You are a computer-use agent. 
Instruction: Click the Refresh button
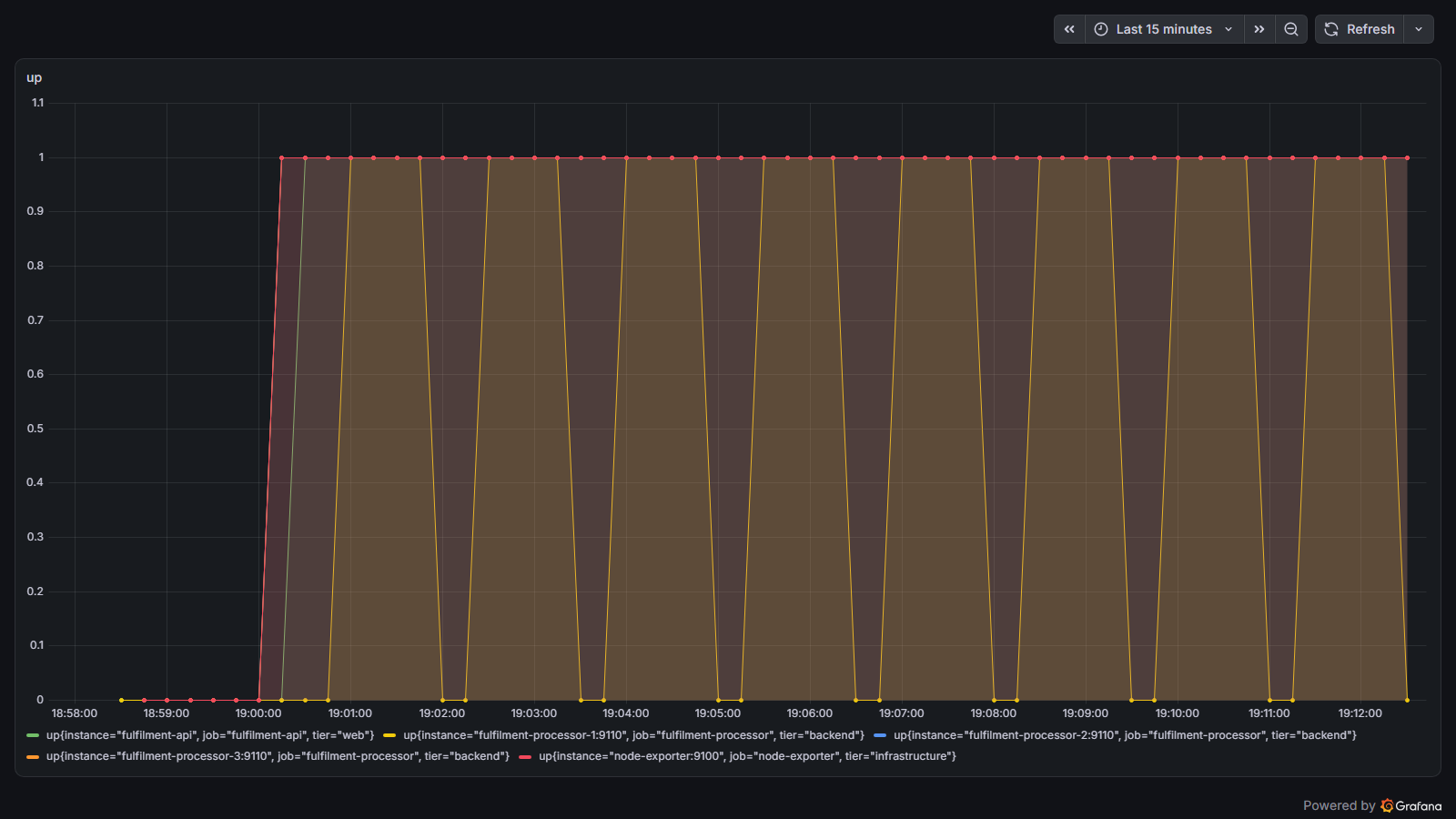pyautogui.click(x=1360, y=29)
